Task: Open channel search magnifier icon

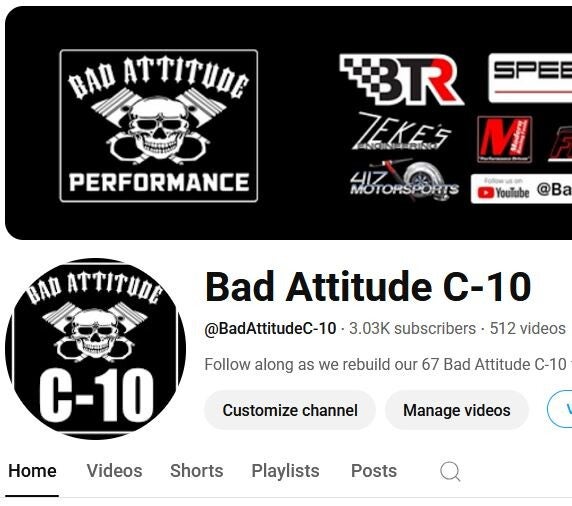Action: [x=450, y=471]
